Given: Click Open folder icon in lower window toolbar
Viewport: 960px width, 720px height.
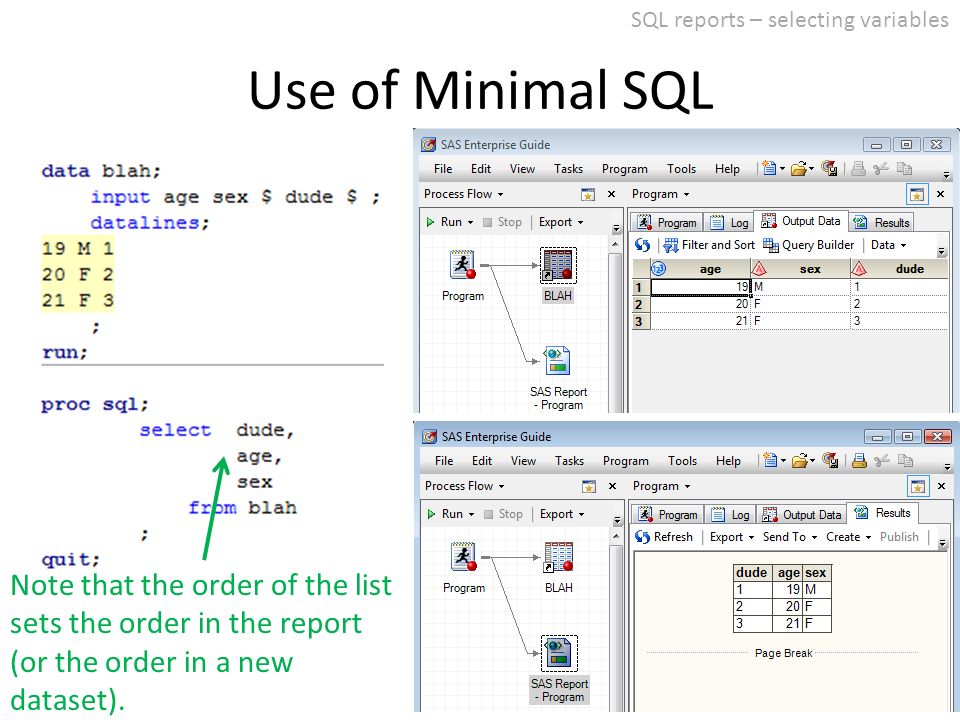Looking at the screenshot, I should [x=800, y=460].
